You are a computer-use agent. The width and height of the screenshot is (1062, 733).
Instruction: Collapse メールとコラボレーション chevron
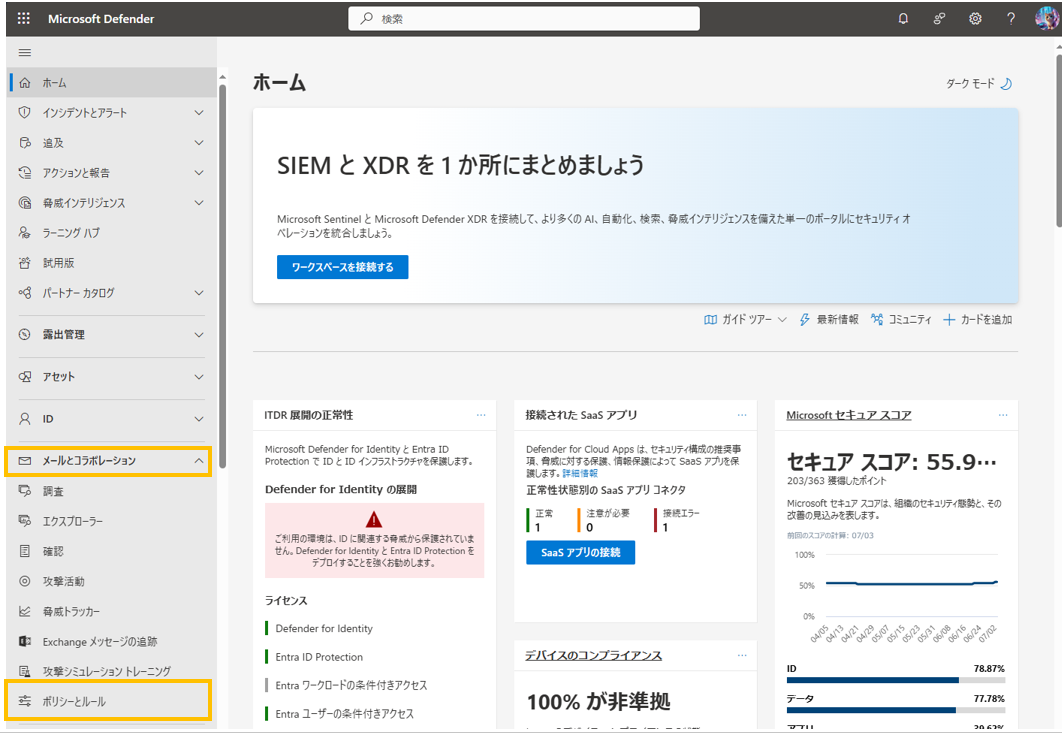(x=198, y=461)
